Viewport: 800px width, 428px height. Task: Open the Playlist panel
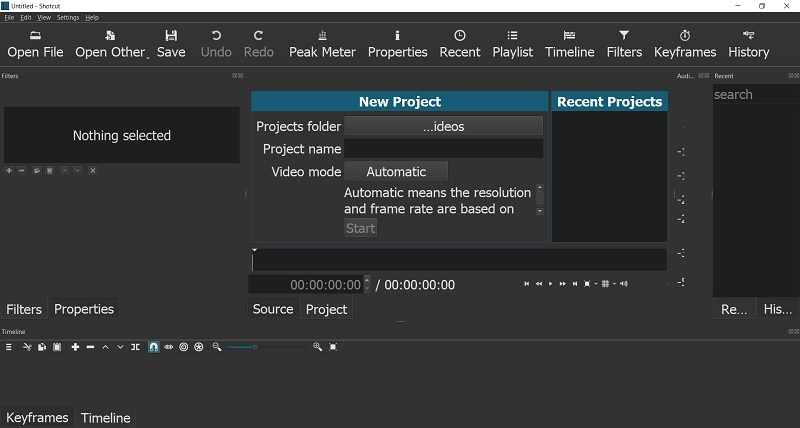coord(512,44)
